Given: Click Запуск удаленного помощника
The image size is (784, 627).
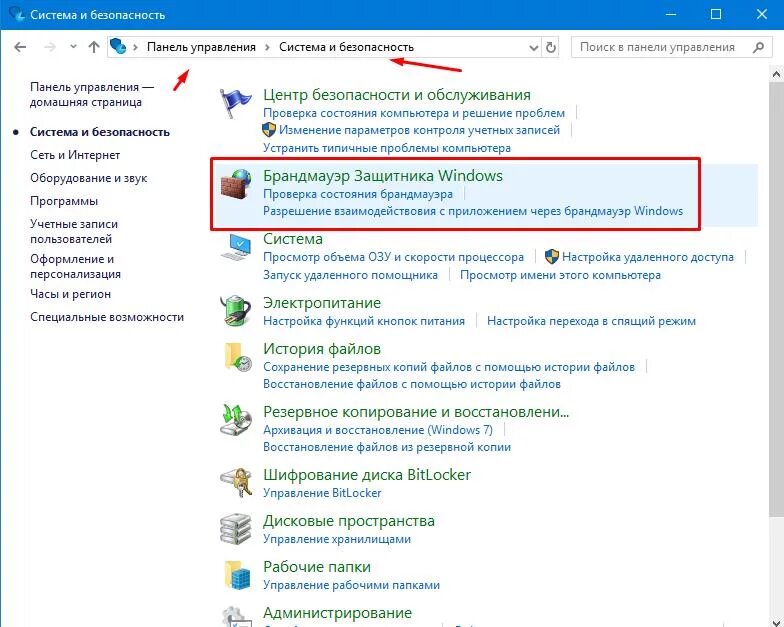Looking at the screenshot, I should pyautogui.click(x=350, y=275).
